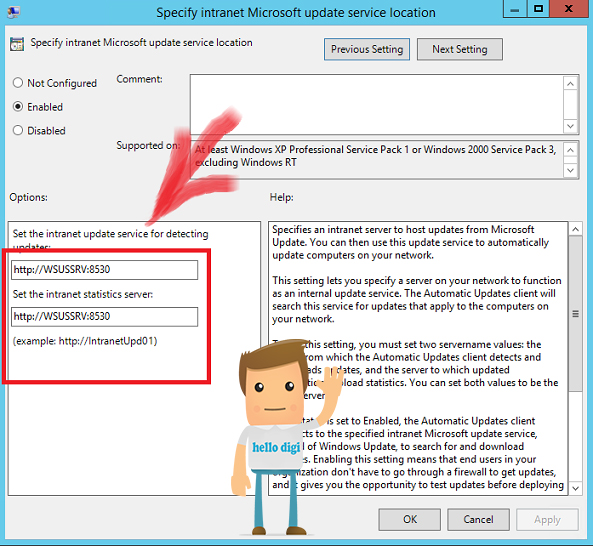Close the dialog with the X button
This screenshot has width=593, height=546.
[568, 9]
